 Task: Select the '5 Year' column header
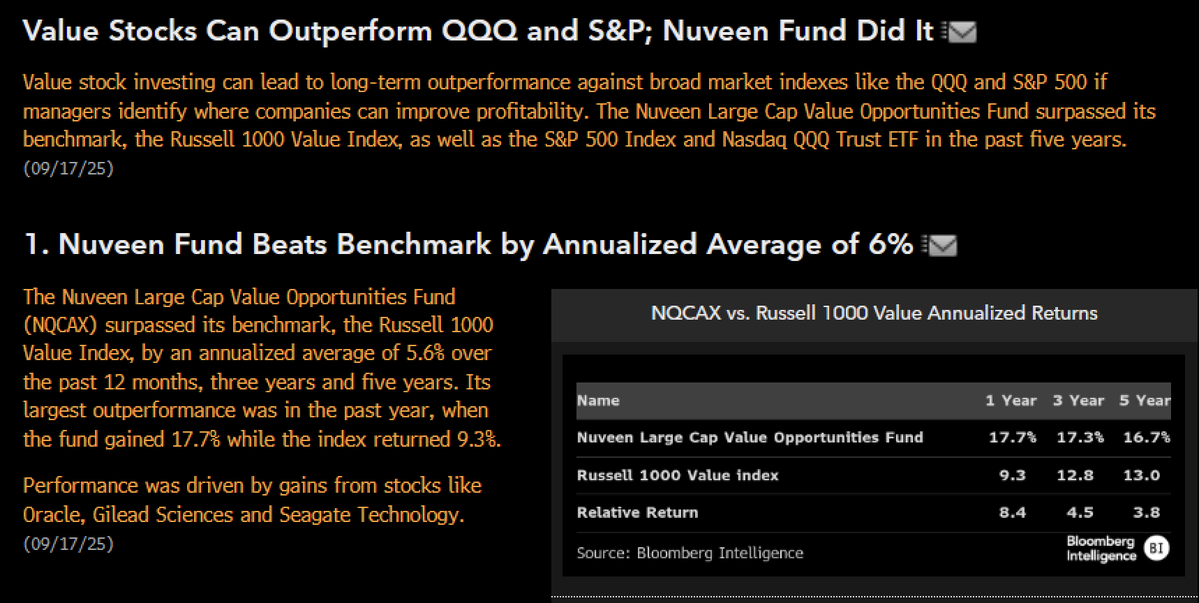pos(1145,400)
